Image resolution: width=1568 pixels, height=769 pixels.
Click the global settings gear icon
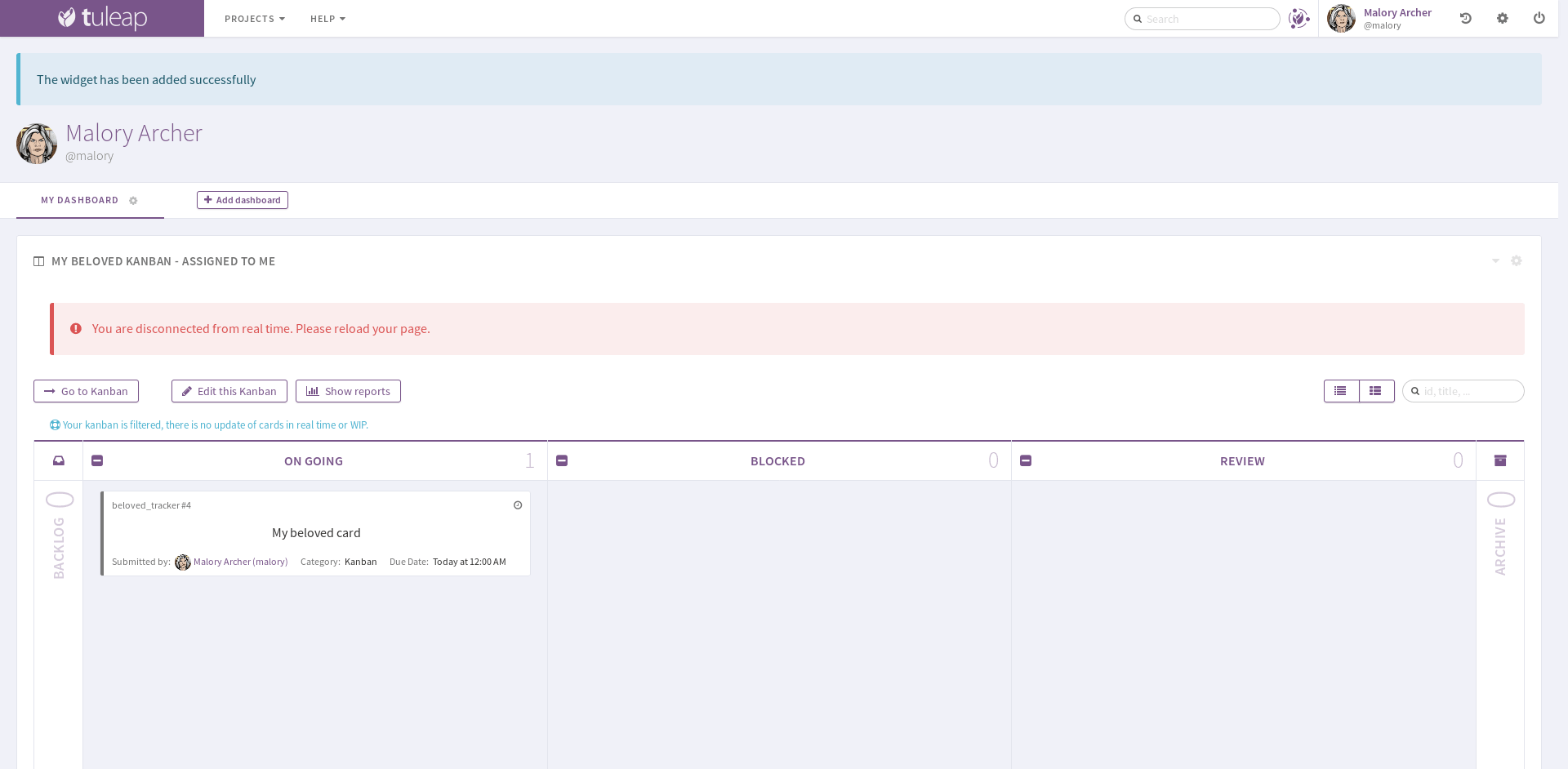coord(1503,18)
